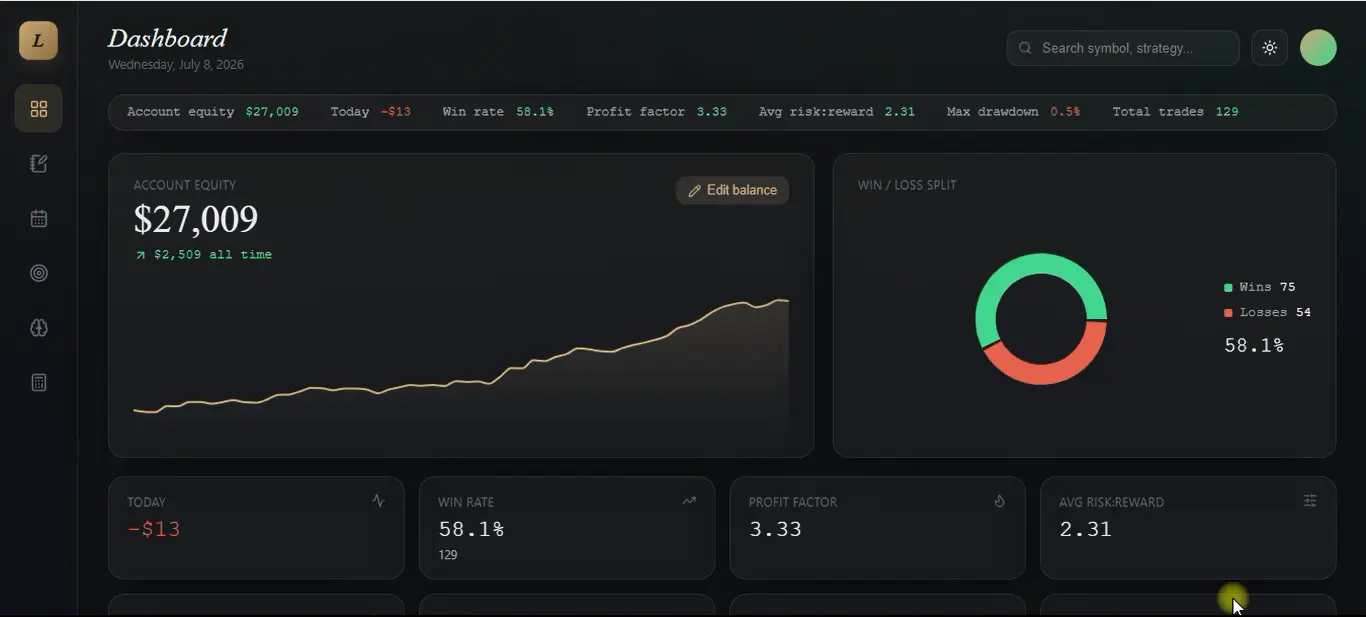1366x617 pixels.
Task: Click 58.1% under the chart legend
Action: click(1254, 346)
